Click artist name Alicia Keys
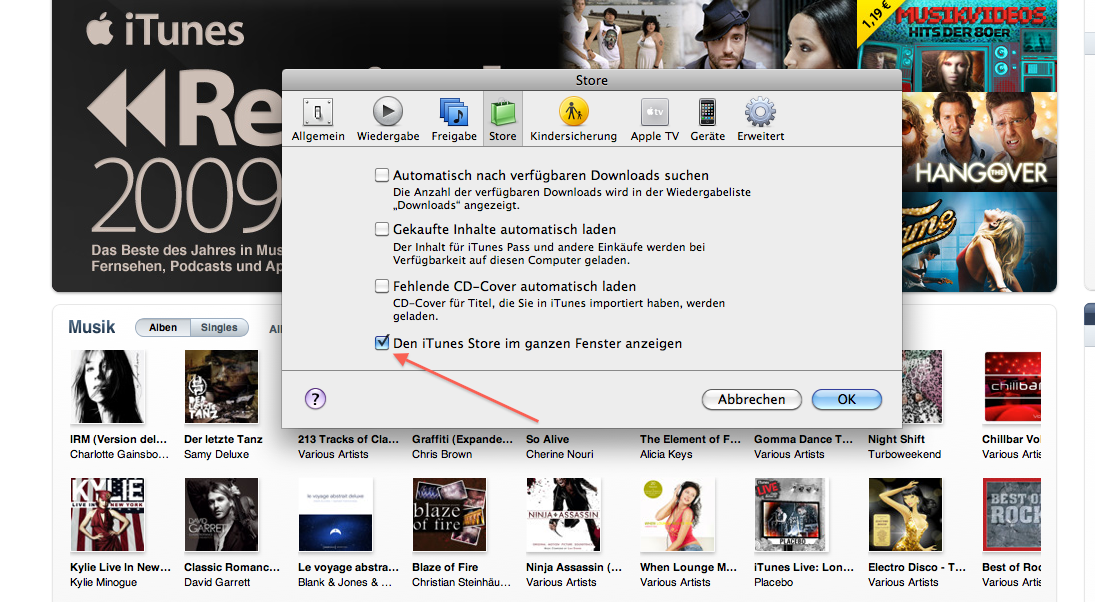This screenshot has height=602, width=1095. click(x=666, y=455)
